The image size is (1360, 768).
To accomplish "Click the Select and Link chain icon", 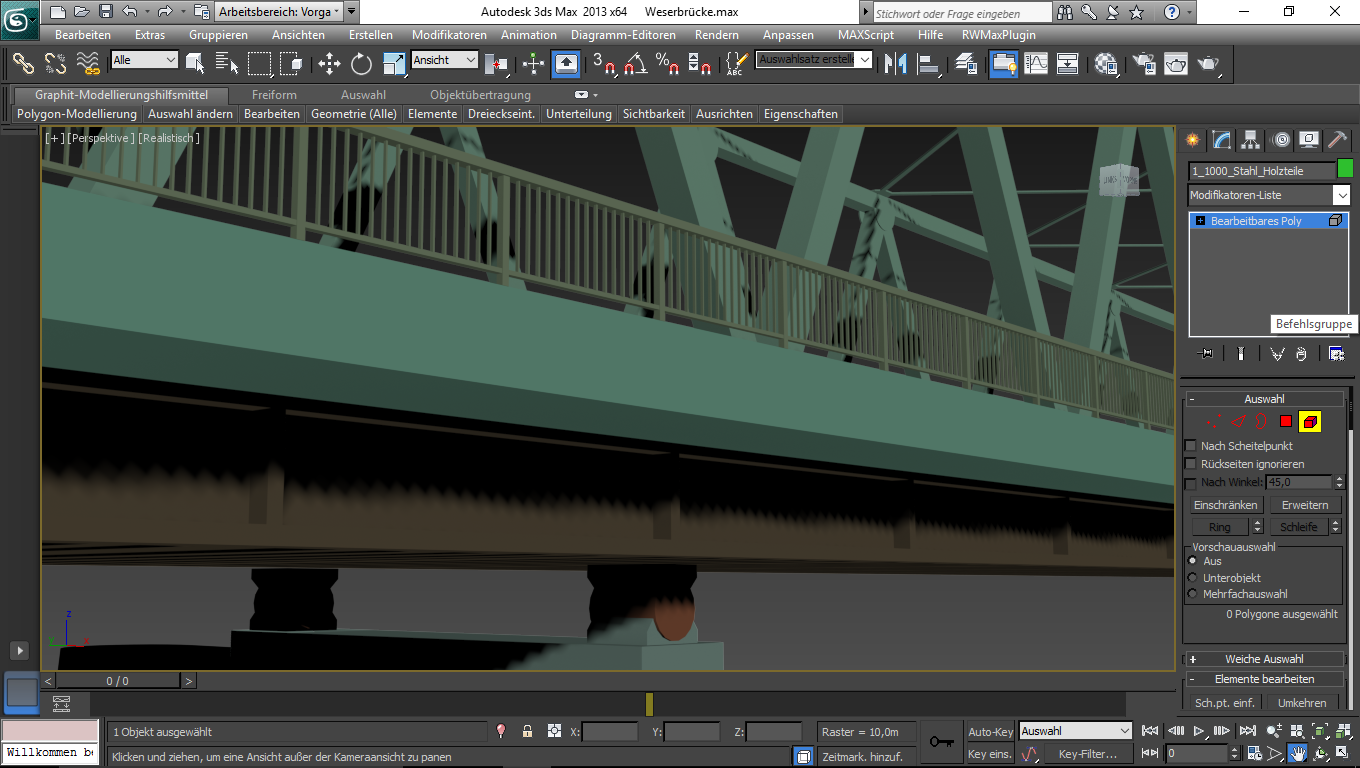I will pos(24,64).
